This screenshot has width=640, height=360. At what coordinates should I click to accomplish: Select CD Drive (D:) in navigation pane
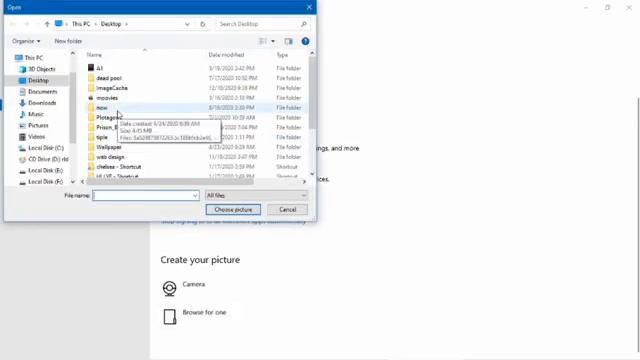[48, 159]
